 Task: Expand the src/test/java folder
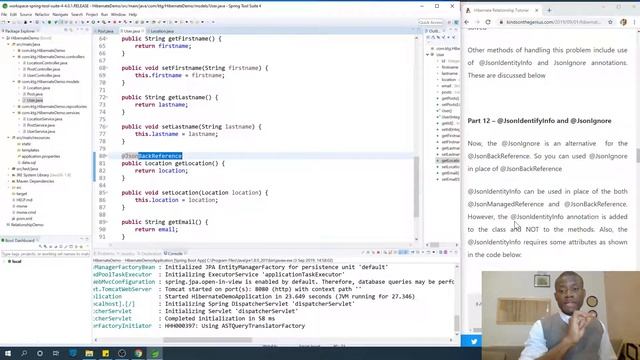click(x=9, y=169)
